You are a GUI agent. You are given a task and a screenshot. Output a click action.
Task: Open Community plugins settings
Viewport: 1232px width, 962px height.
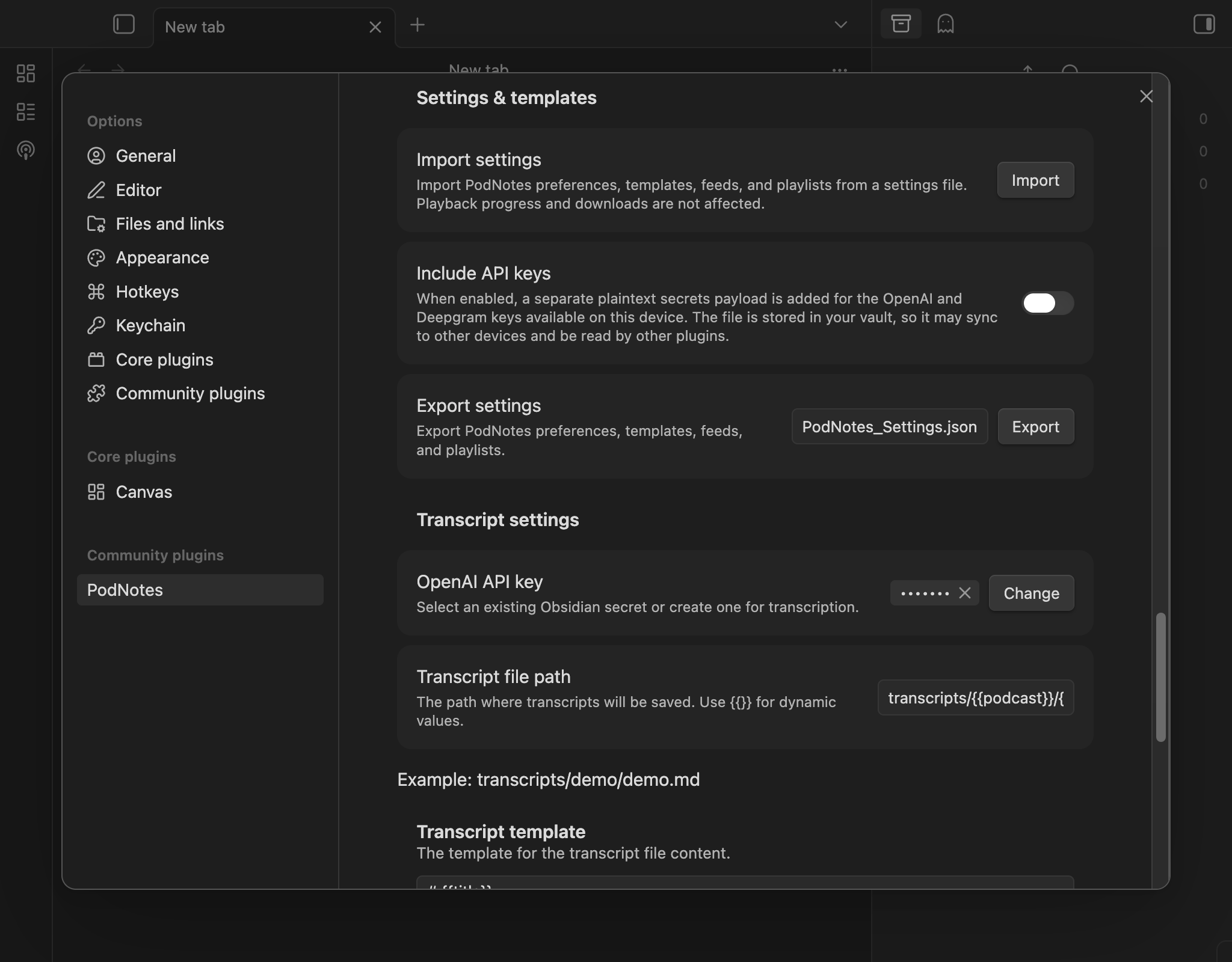(x=200, y=393)
